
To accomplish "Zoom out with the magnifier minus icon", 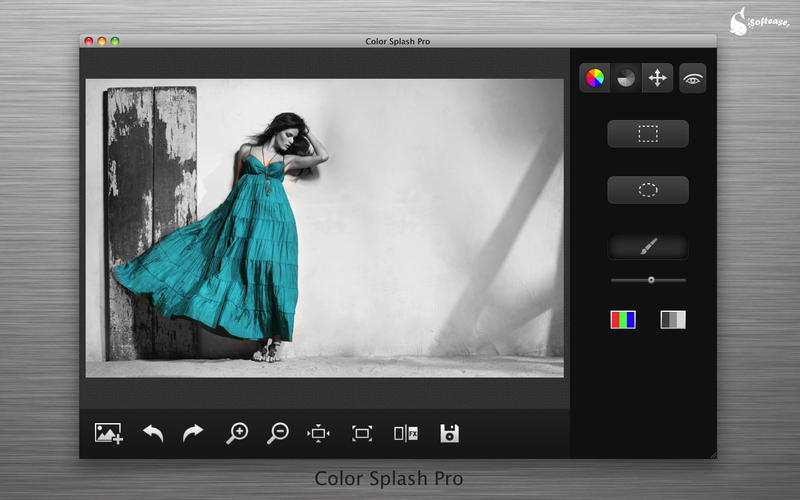I will tap(278, 433).
